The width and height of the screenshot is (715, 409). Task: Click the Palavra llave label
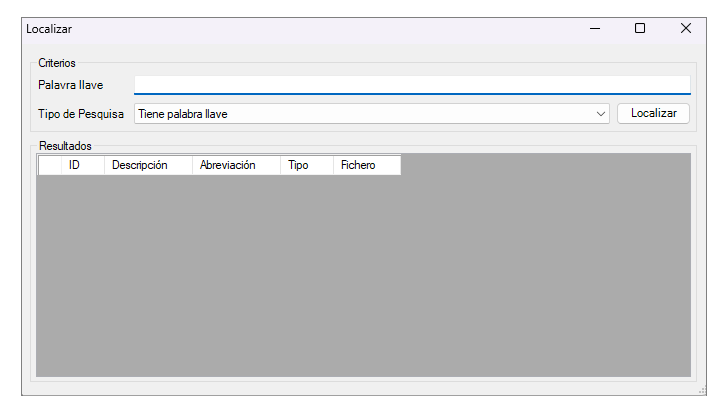coord(71,85)
